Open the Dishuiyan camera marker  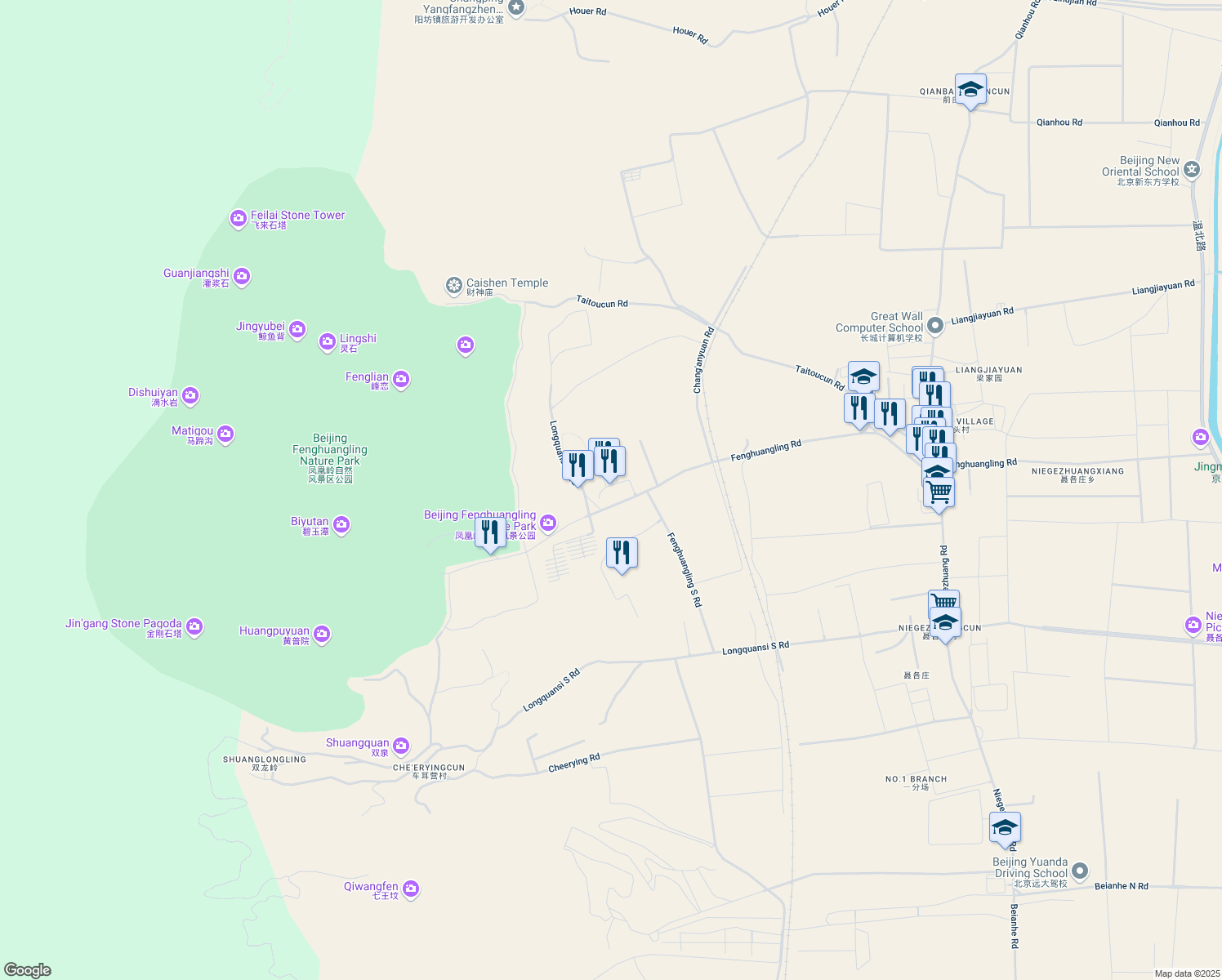pyautogui.click(x=190, y=396)
